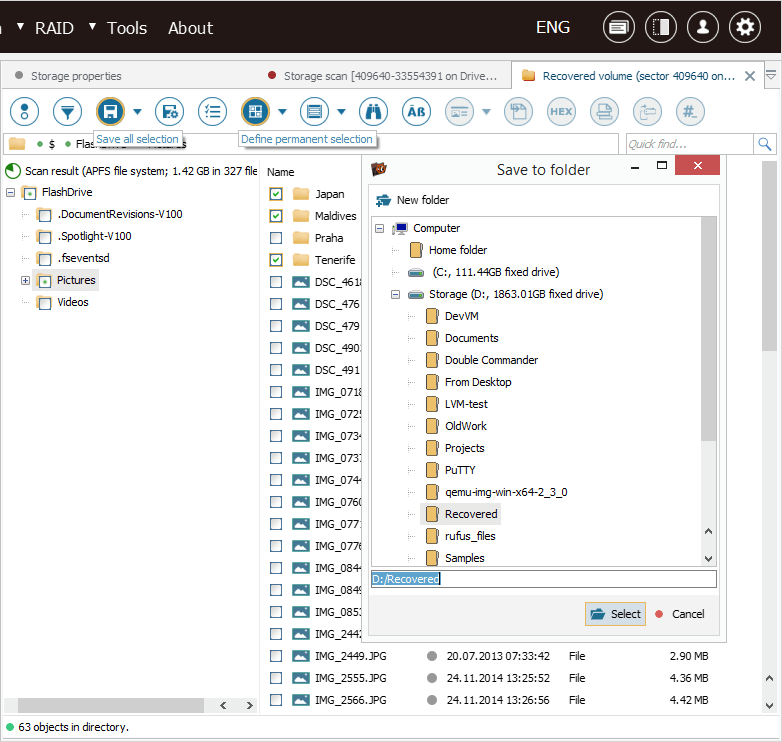Collapse the Storage D: drive node

(x=395, y=295)
